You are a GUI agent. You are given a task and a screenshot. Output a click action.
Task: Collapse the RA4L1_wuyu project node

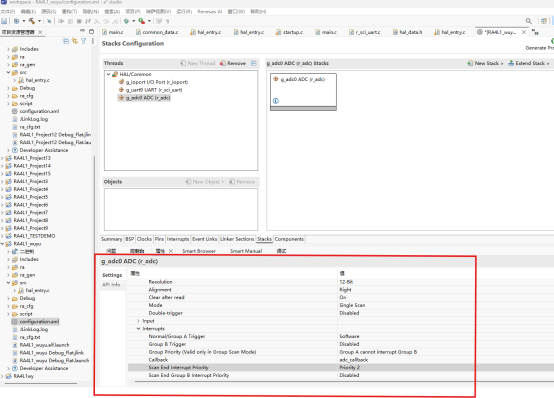point(2,244)
